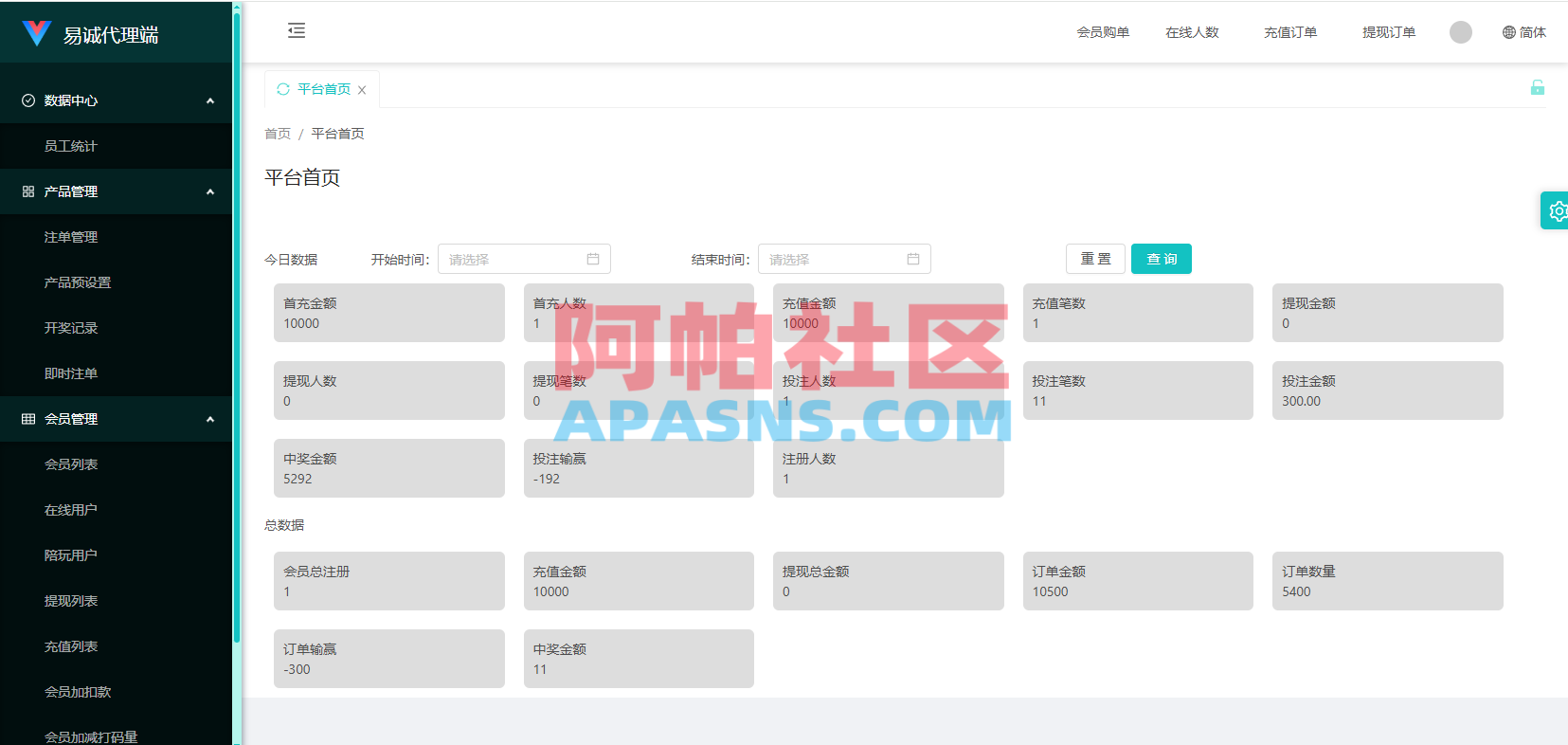
Task: Click the calendar icon in the end time field
Action: pos(913,259)
